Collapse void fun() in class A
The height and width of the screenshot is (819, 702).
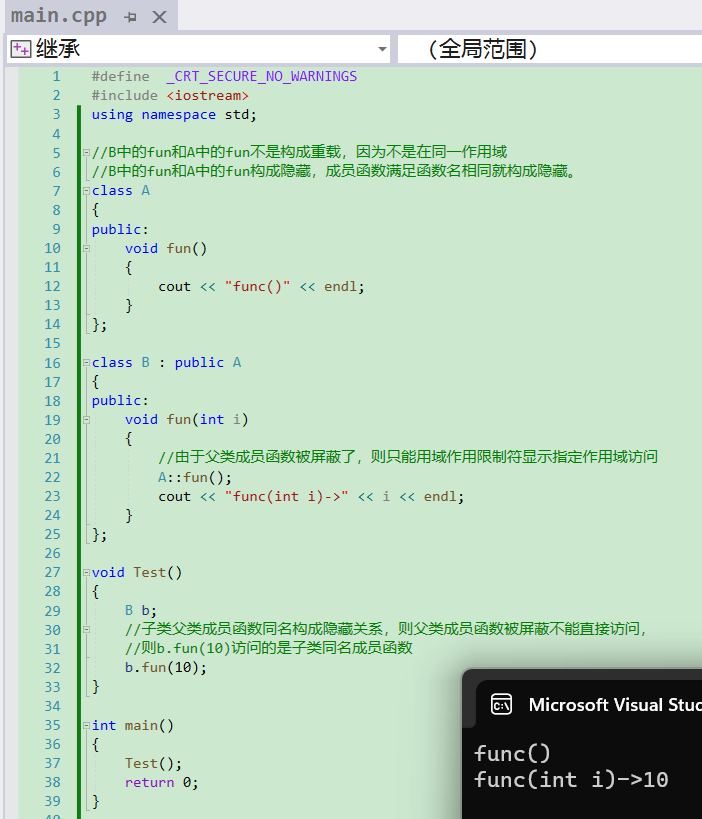click(86, 249)
